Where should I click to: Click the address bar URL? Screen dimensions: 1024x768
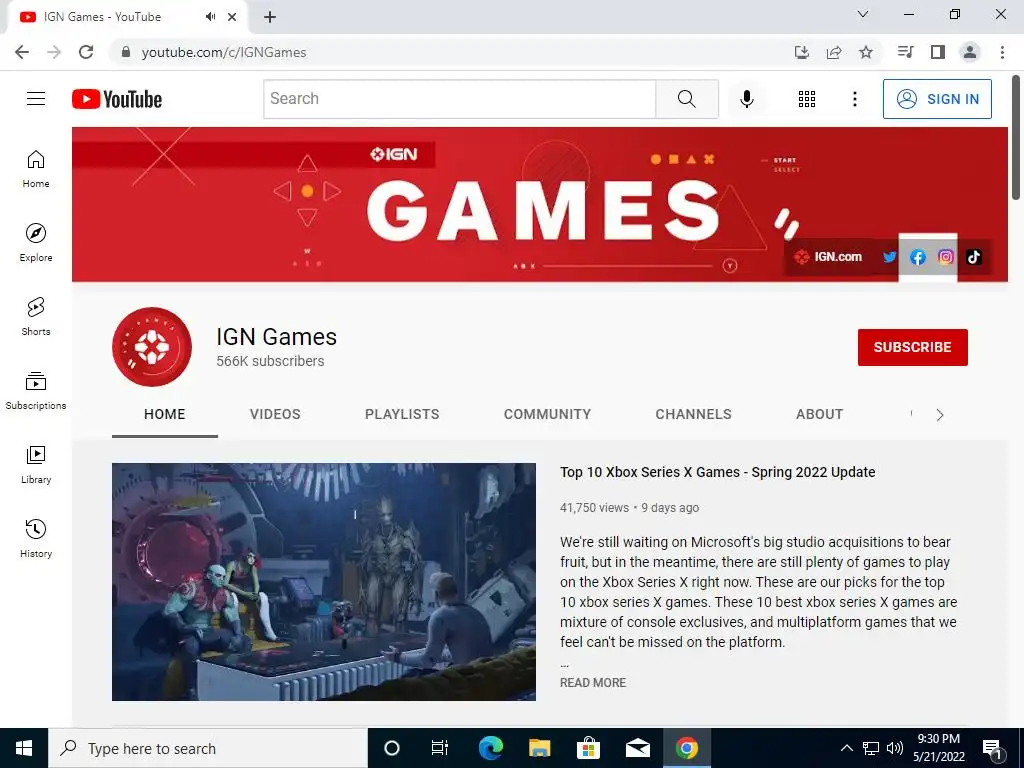coord(224,52)
